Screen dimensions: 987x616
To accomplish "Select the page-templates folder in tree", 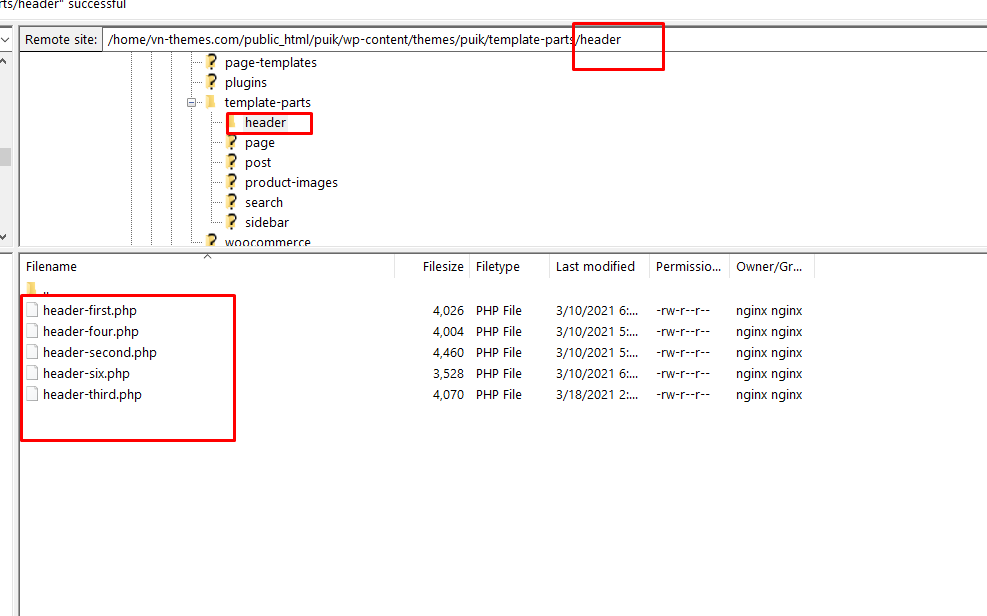I will [x=270, y=63].
